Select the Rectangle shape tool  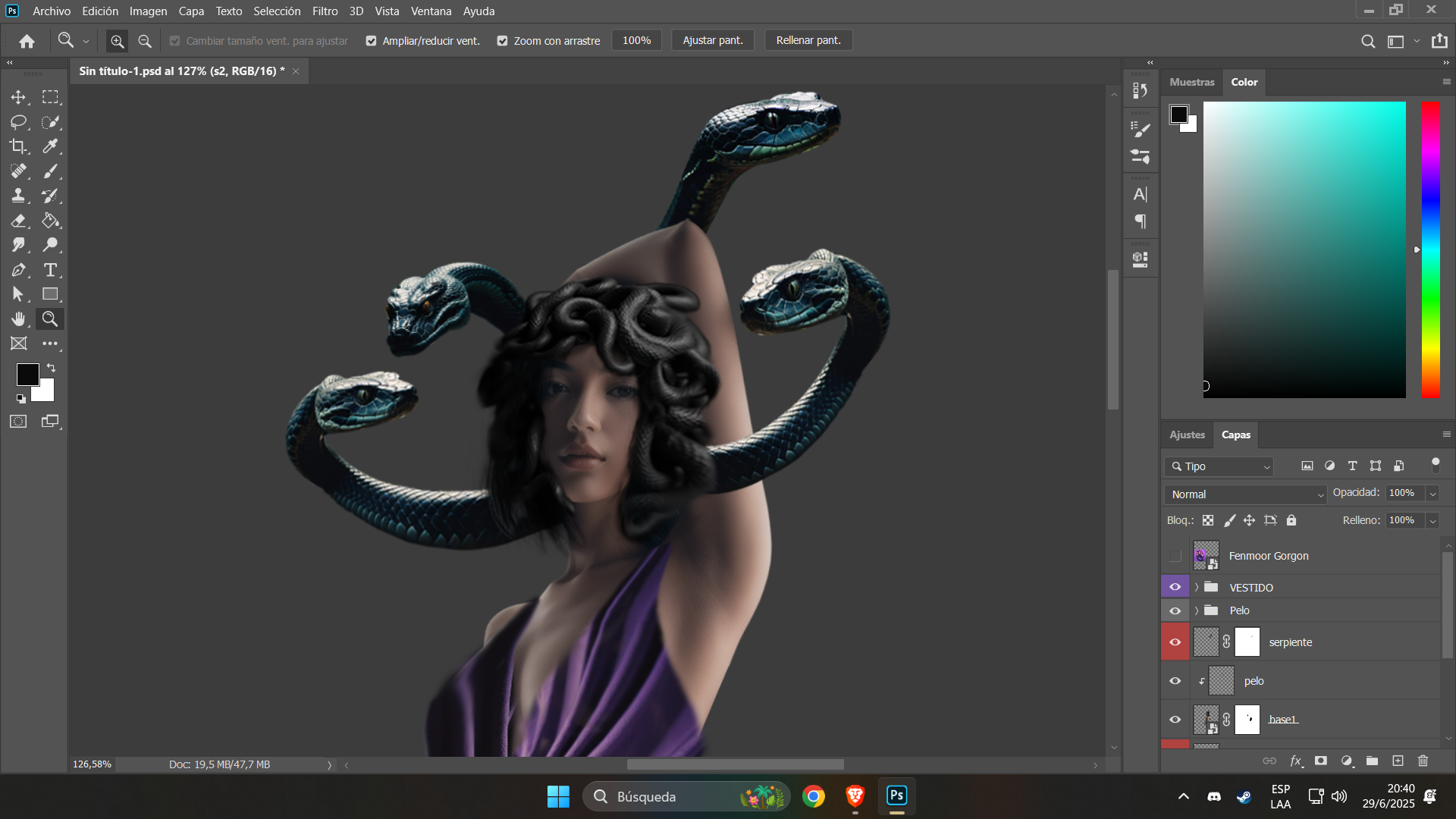tap(50, 294)
